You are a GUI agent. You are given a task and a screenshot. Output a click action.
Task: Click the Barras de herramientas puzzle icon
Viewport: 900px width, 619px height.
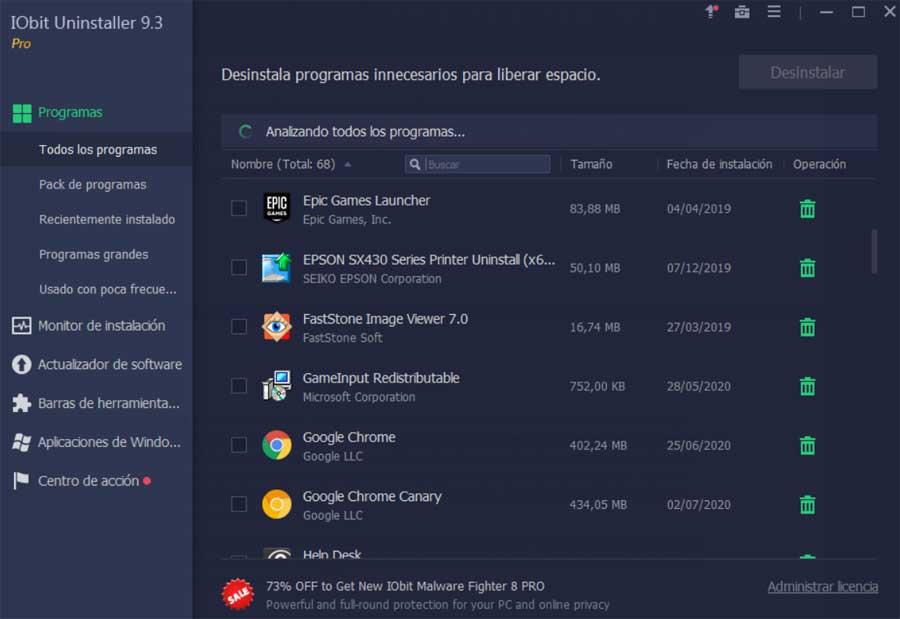tap(21, 403)
